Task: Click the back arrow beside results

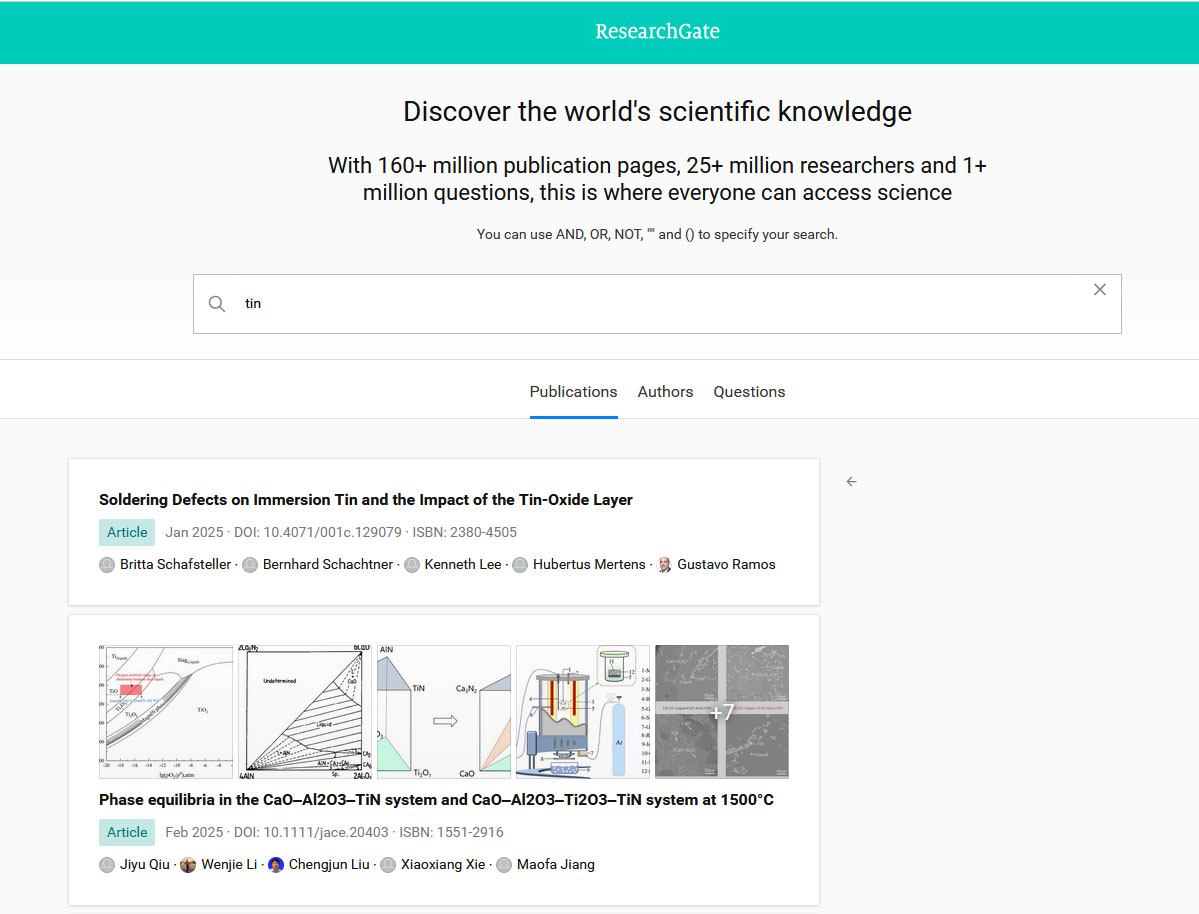Action: 852,481
